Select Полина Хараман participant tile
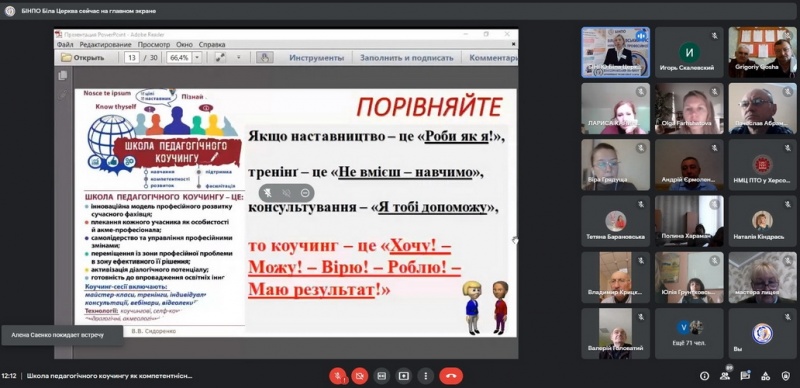This screenshot has height=388, width=800. (x=689, y=221)
